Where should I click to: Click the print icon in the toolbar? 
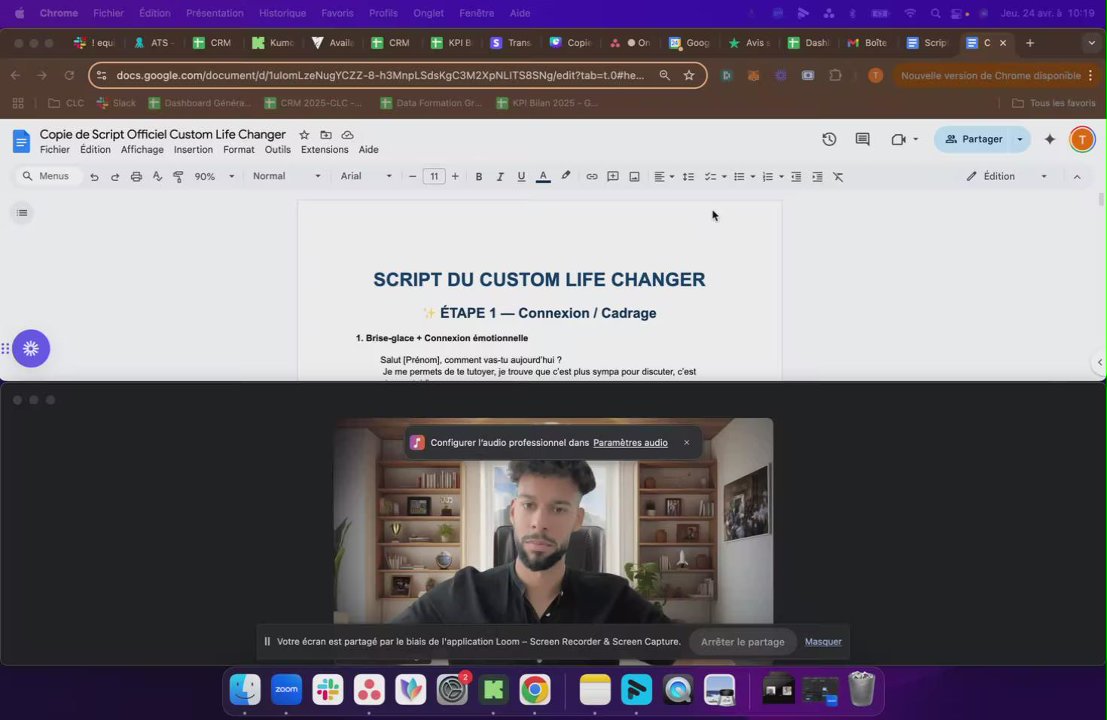click(x=136, y=176)
